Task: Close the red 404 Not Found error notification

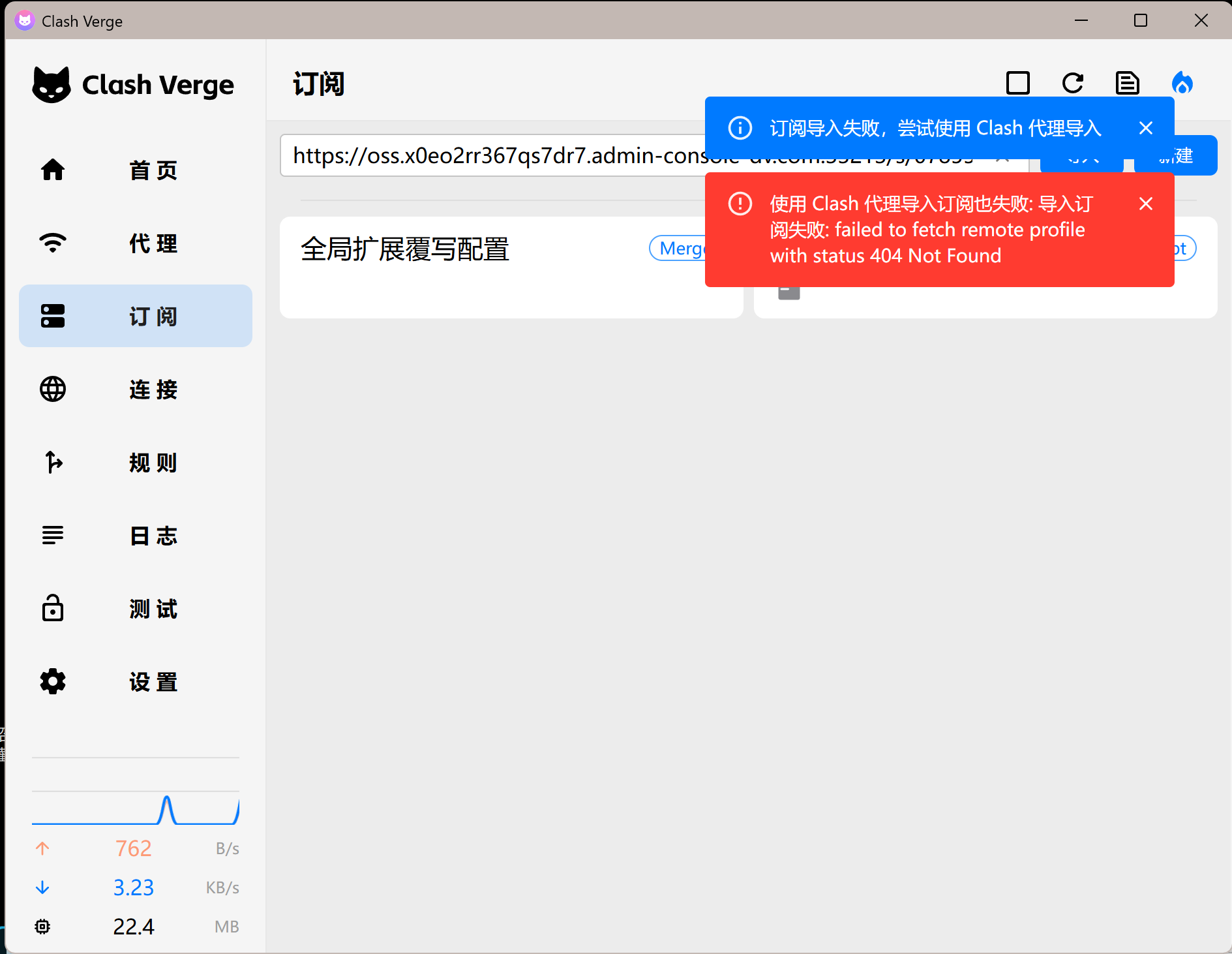Action: (1145, 204)
